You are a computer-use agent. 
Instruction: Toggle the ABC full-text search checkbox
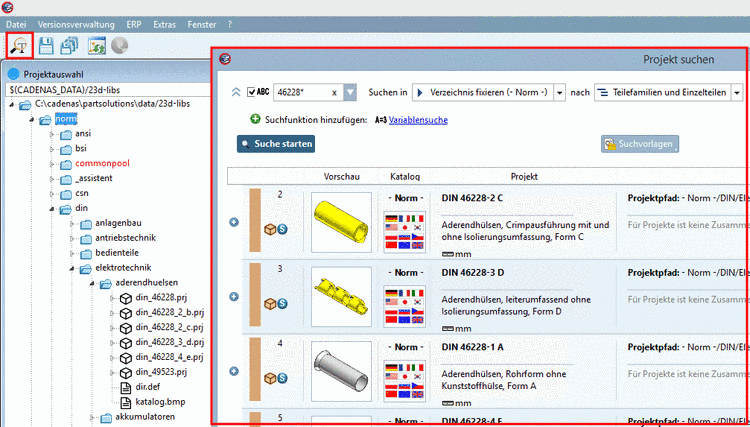[x=251, y=92]
